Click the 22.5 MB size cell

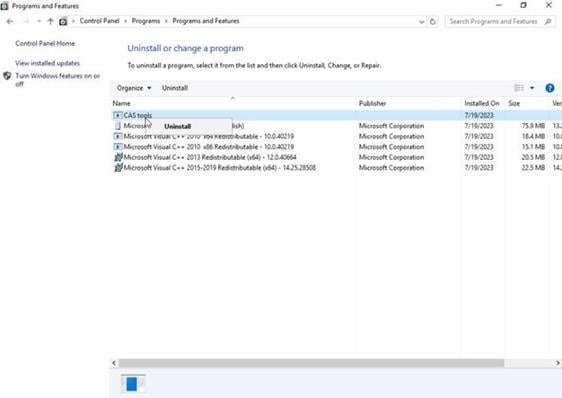click(533, 167)
